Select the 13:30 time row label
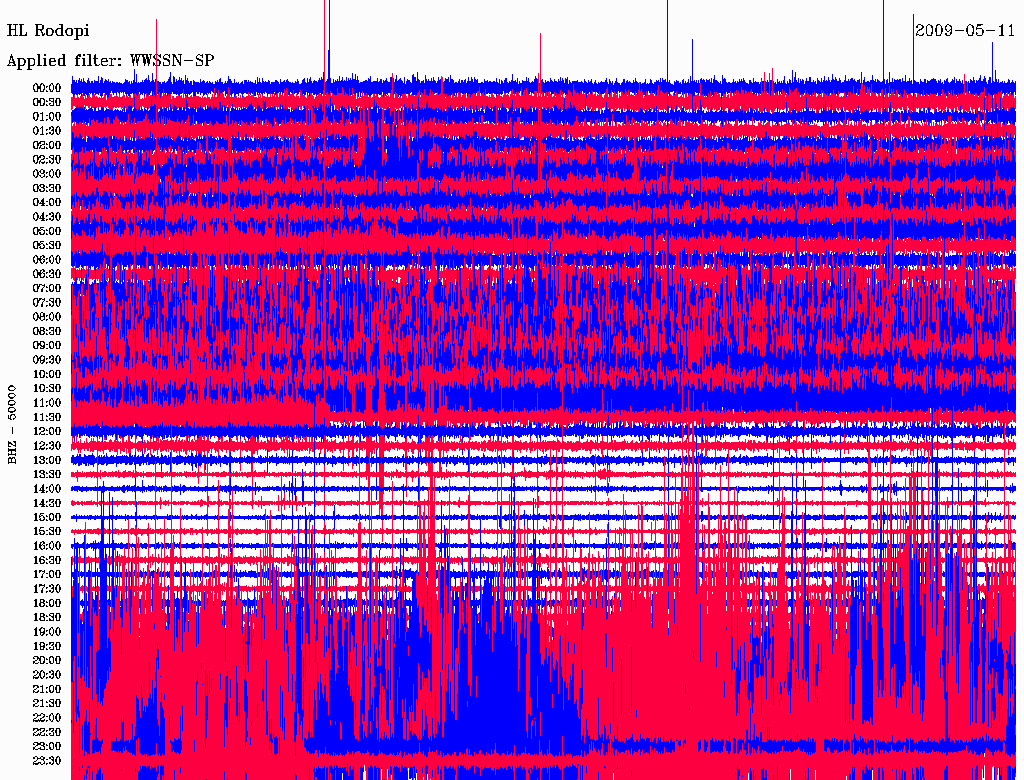 click(x=47, y=474)
